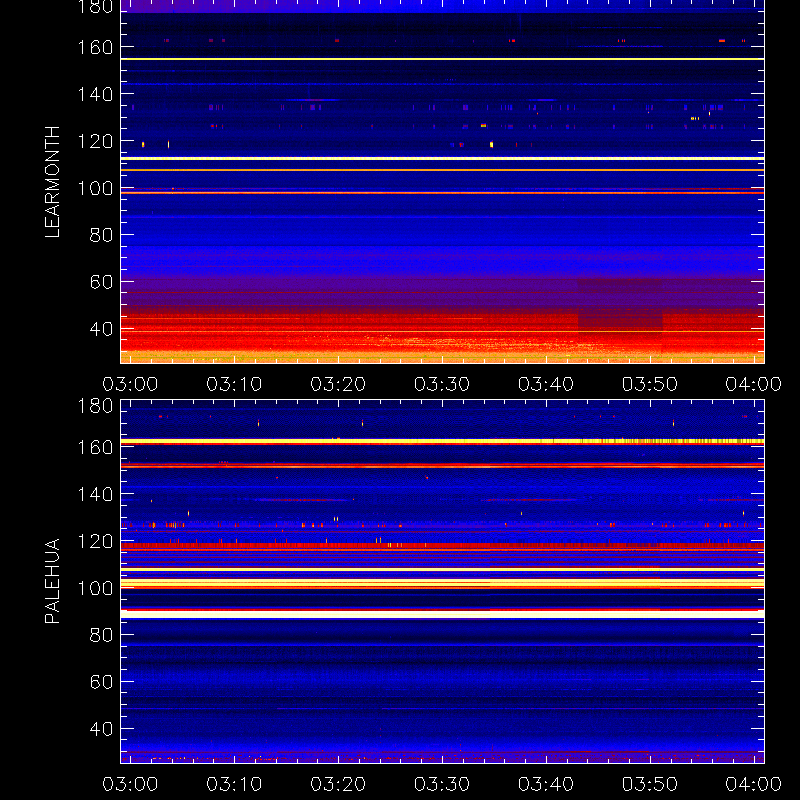
Task: Click the bright white band near 88 in Palehua spectrogram
Action: (442, 614)
